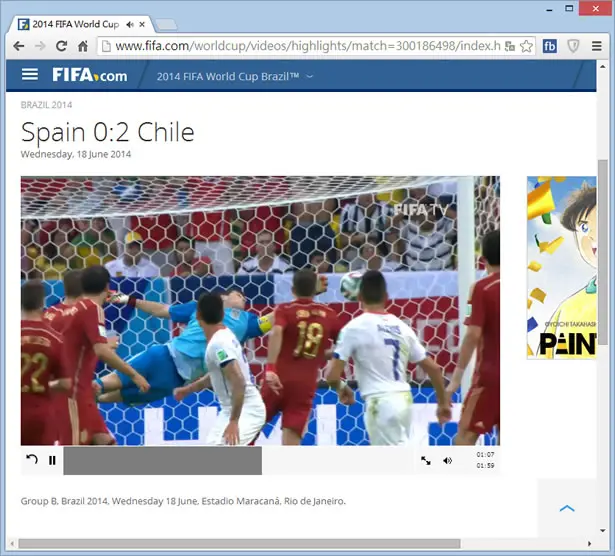Click the horizontal scrollbar right arrow
Screen dimensions: 615x556
(x=590, y=544)
